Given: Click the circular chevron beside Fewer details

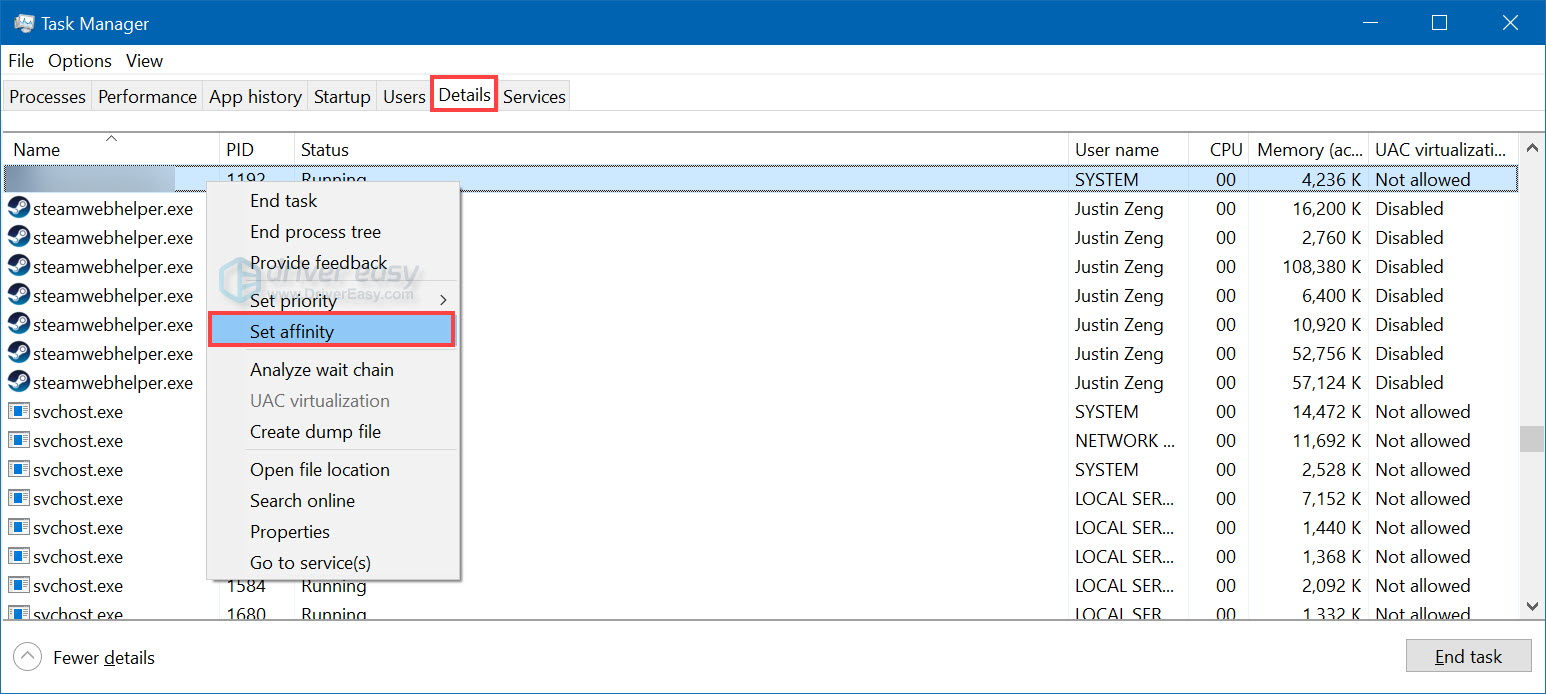Looking at the screenshot, I should (27, 657).
